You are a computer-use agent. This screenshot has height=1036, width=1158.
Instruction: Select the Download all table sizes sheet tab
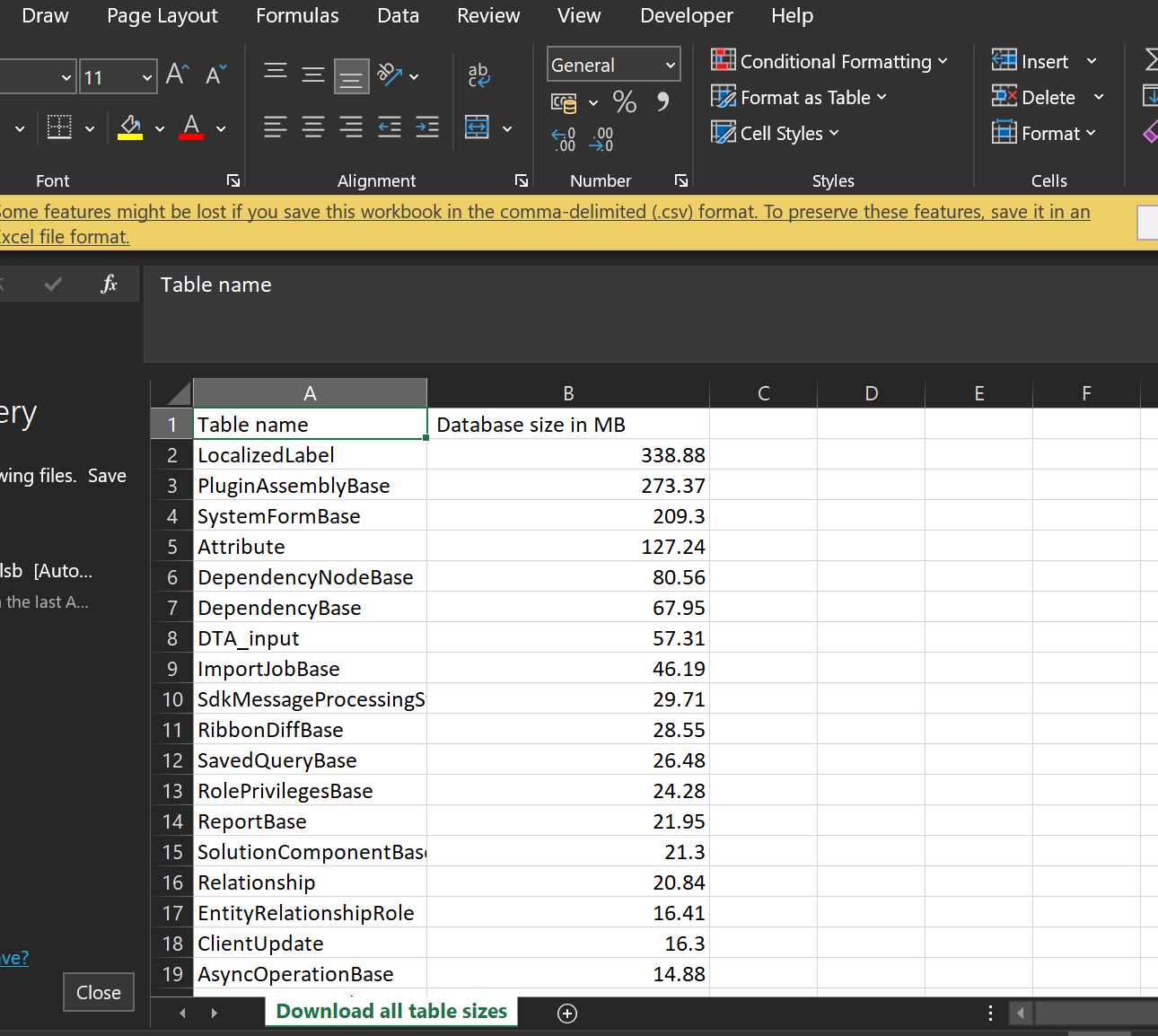tap(390, 1011)
